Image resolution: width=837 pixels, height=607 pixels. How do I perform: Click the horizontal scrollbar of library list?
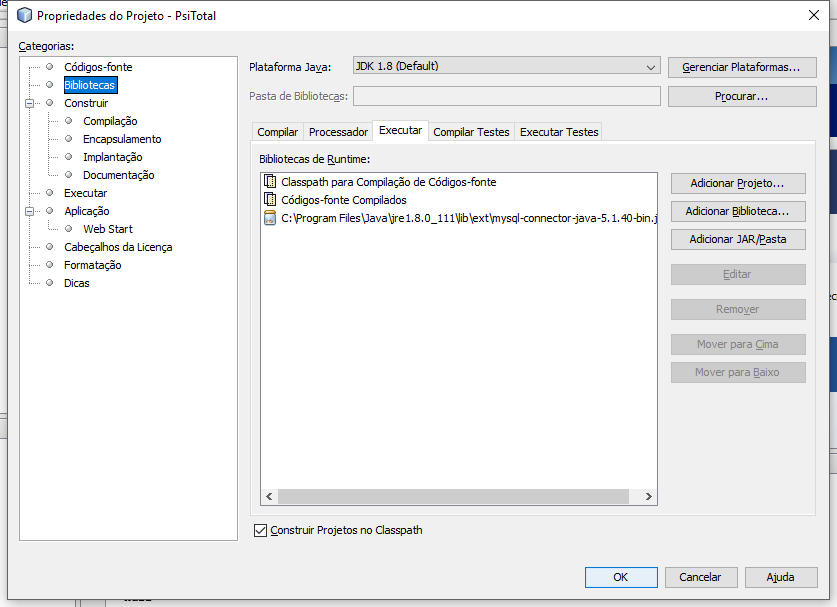pyautogui.click(x=453, y=496)
